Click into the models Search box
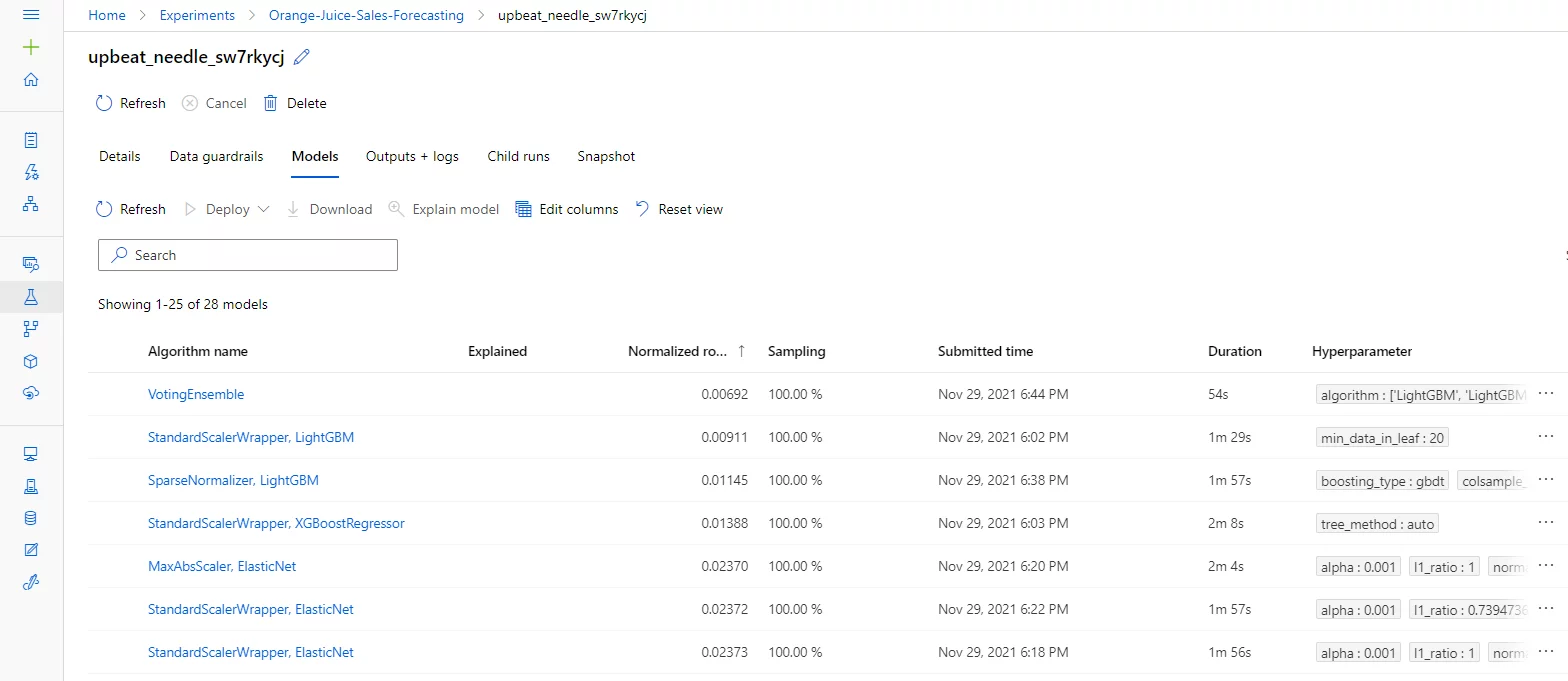The width and height of the screenshot is (1568, 681). pyautogui.click(x=248, y=255)
